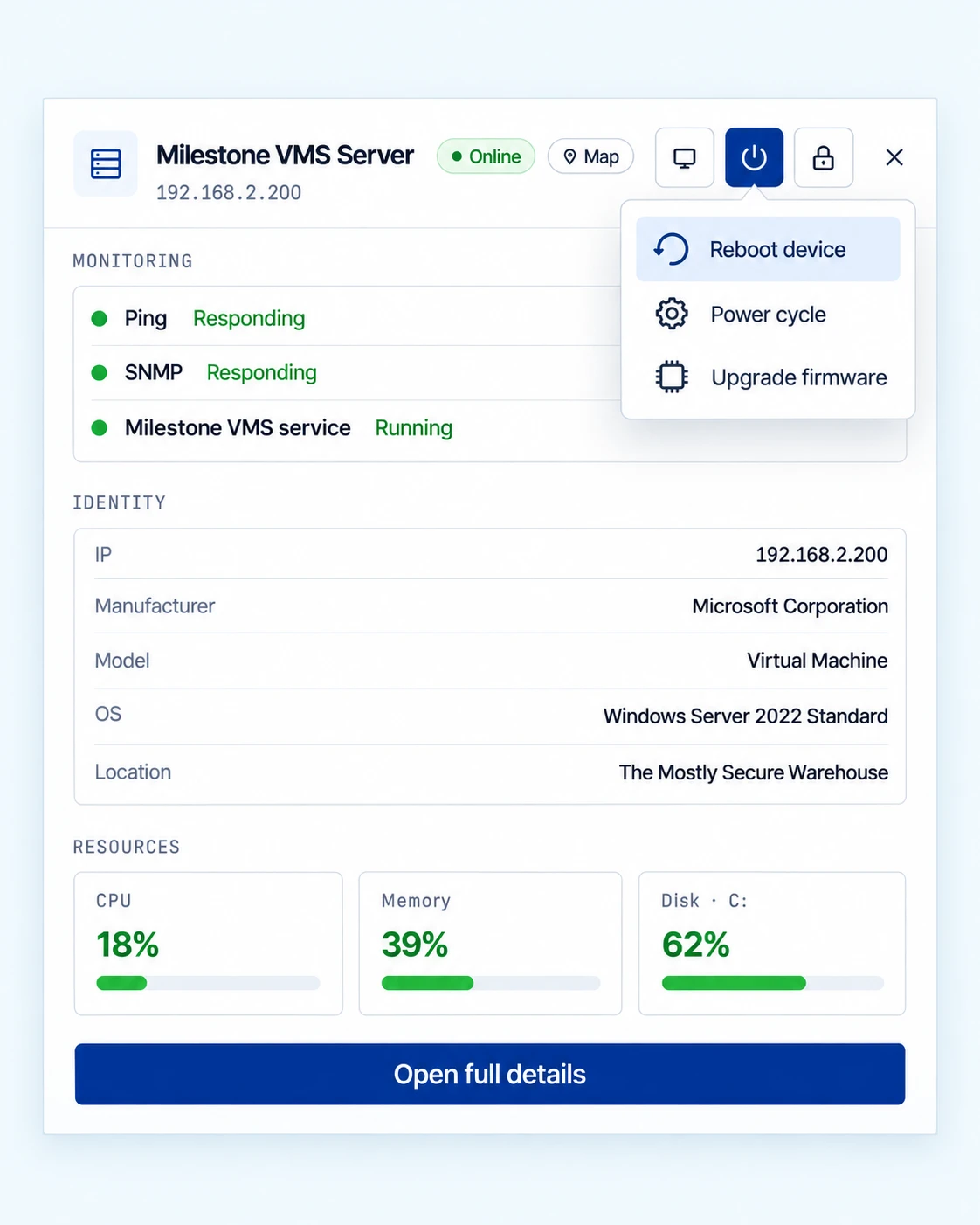This screenshot has height=1225, width=980.
Task: Open the Map location pill
Action: tap(590, 156)
